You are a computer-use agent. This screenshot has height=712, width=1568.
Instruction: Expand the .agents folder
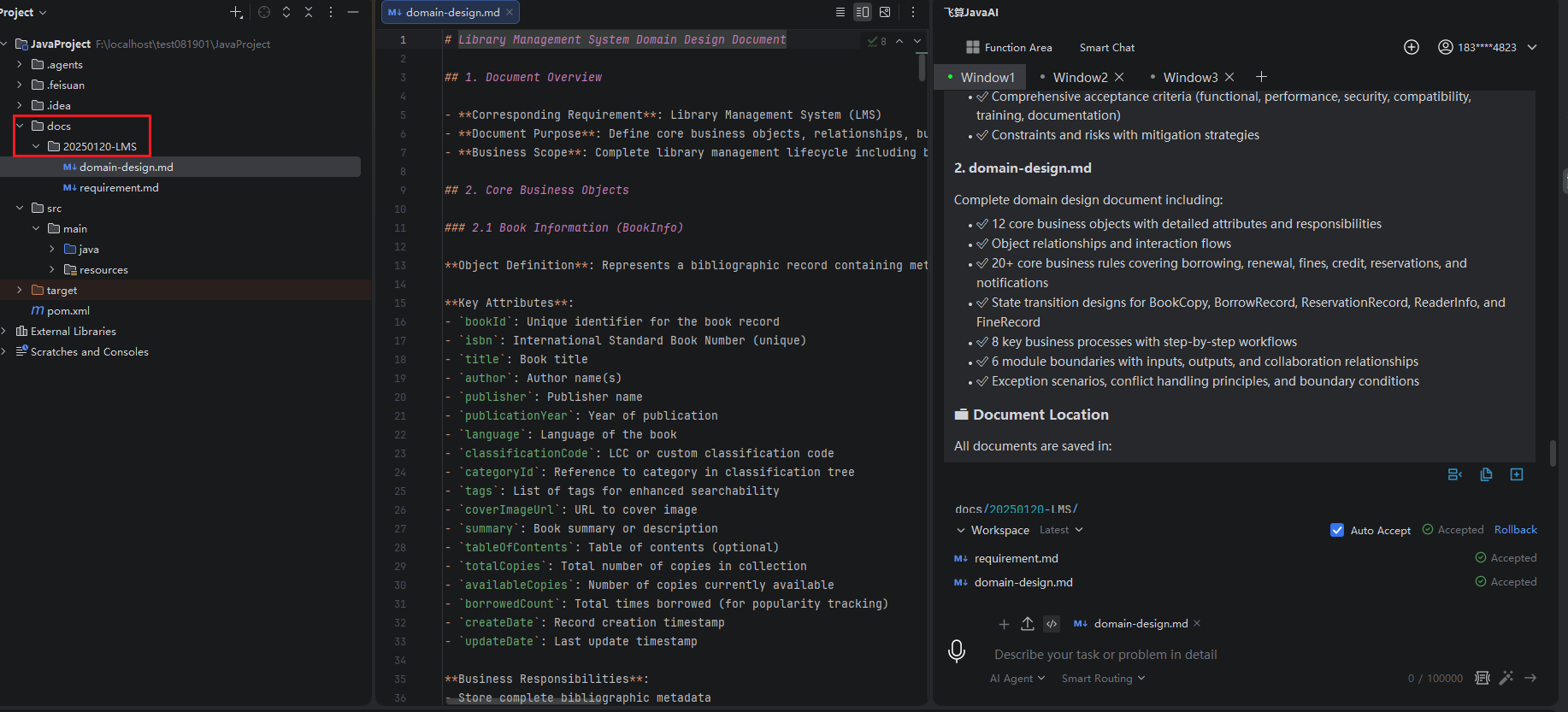tap(20, 64)
